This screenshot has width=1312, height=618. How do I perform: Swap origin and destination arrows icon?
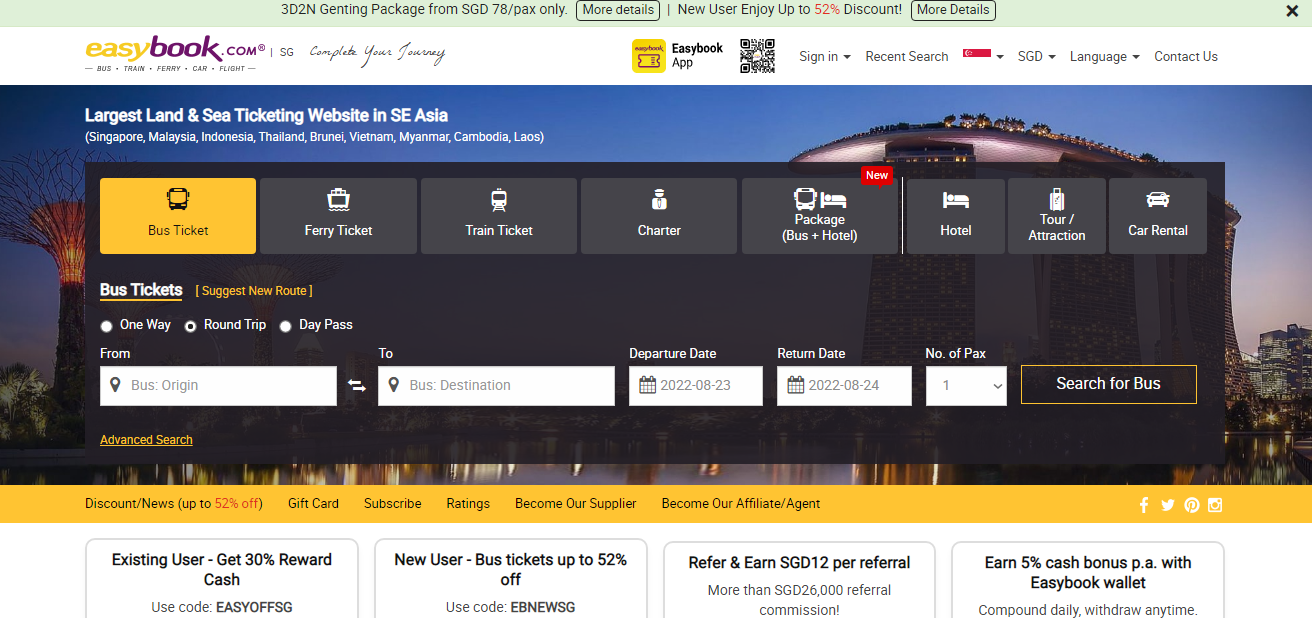[357, 386]
